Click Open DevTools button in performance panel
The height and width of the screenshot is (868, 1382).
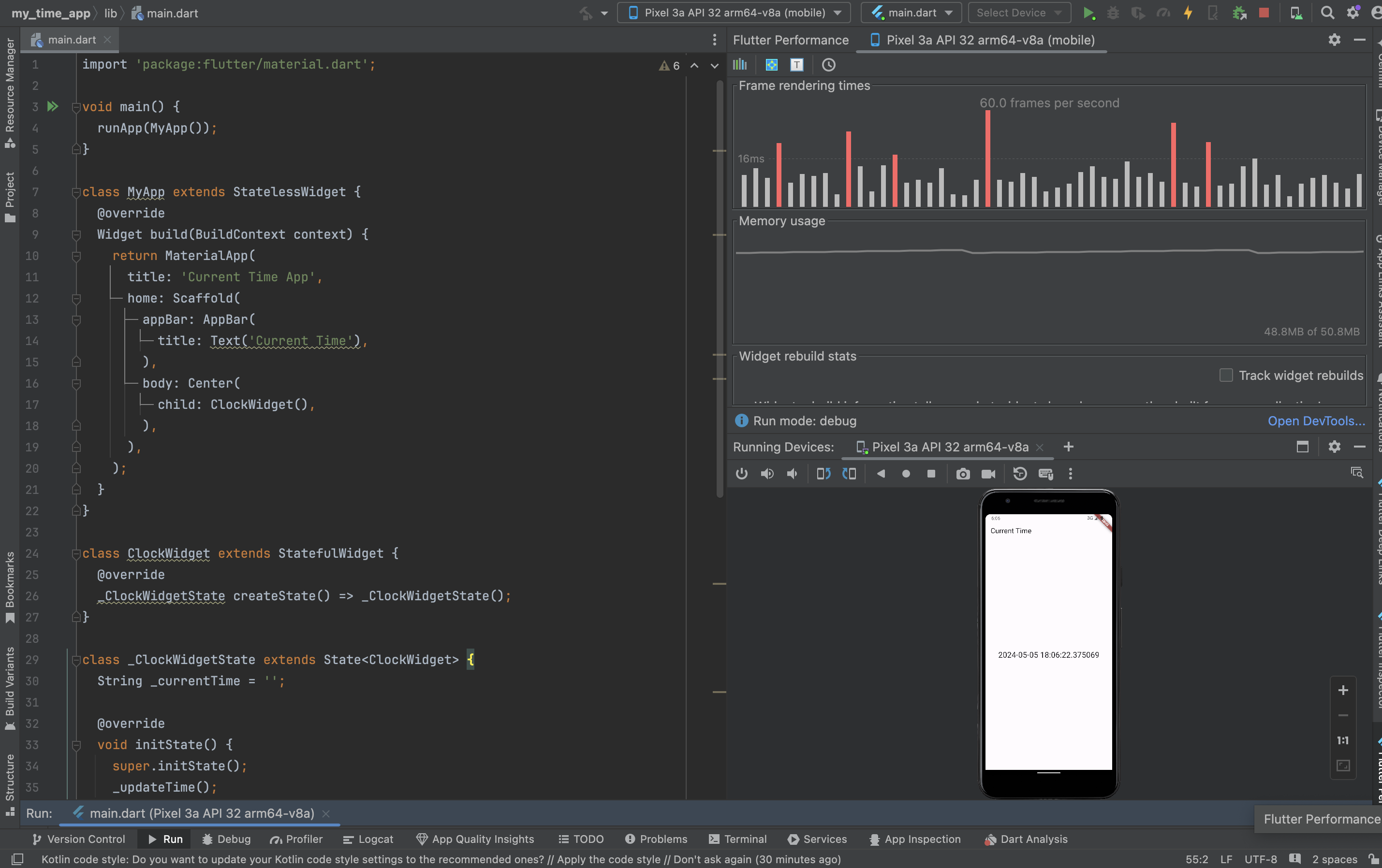(x=1315, y=420)
